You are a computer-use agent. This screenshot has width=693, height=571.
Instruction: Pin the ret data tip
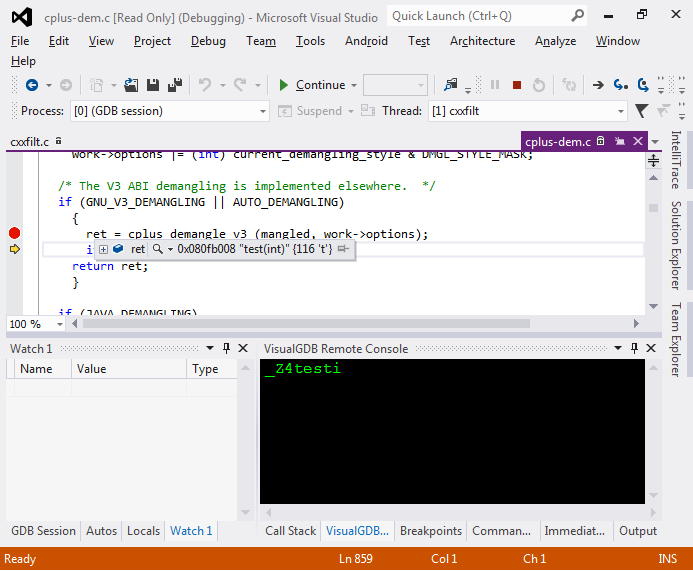(343, 248)
